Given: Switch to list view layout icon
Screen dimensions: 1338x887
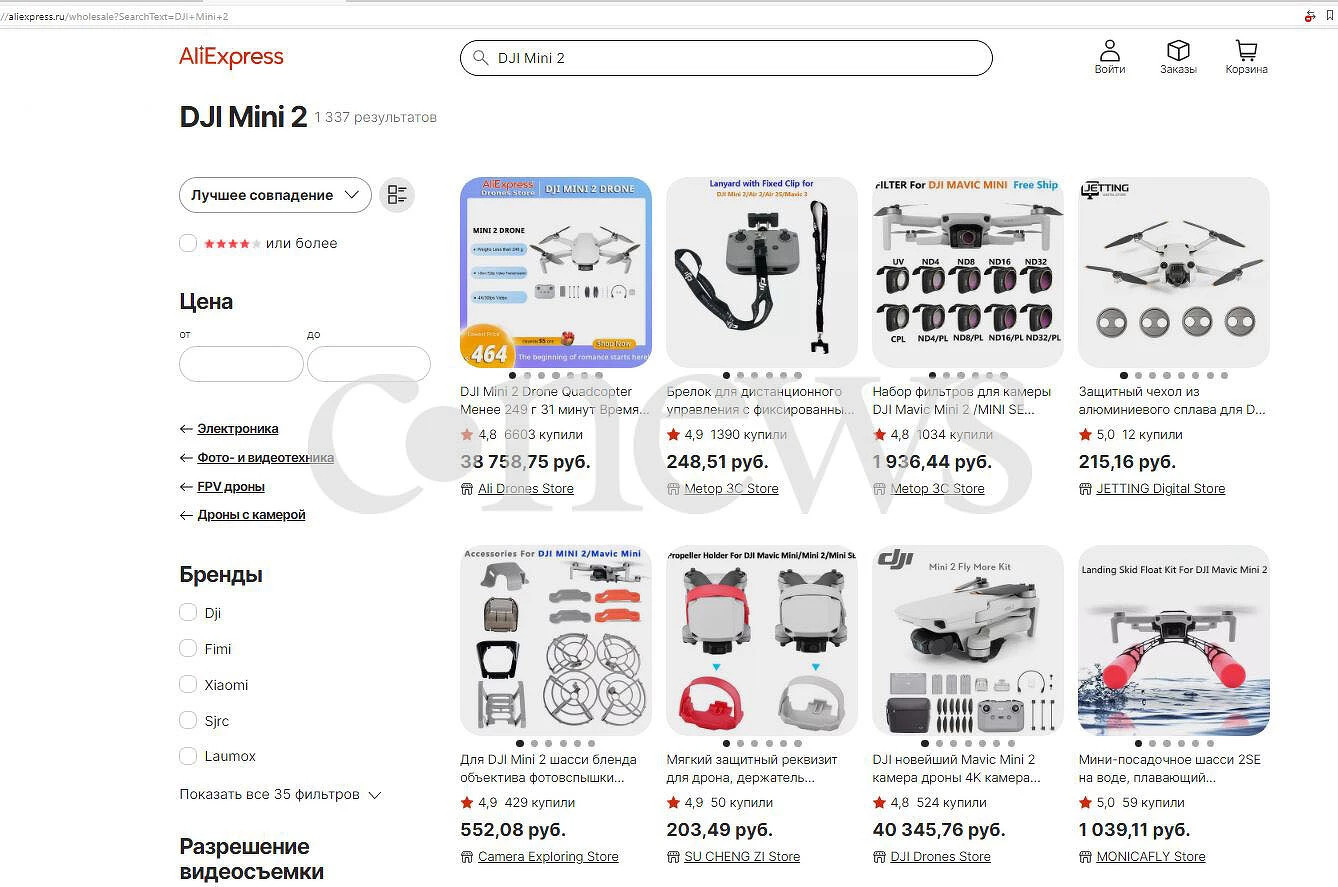Looking at the screenshot, I should (397, 195).
